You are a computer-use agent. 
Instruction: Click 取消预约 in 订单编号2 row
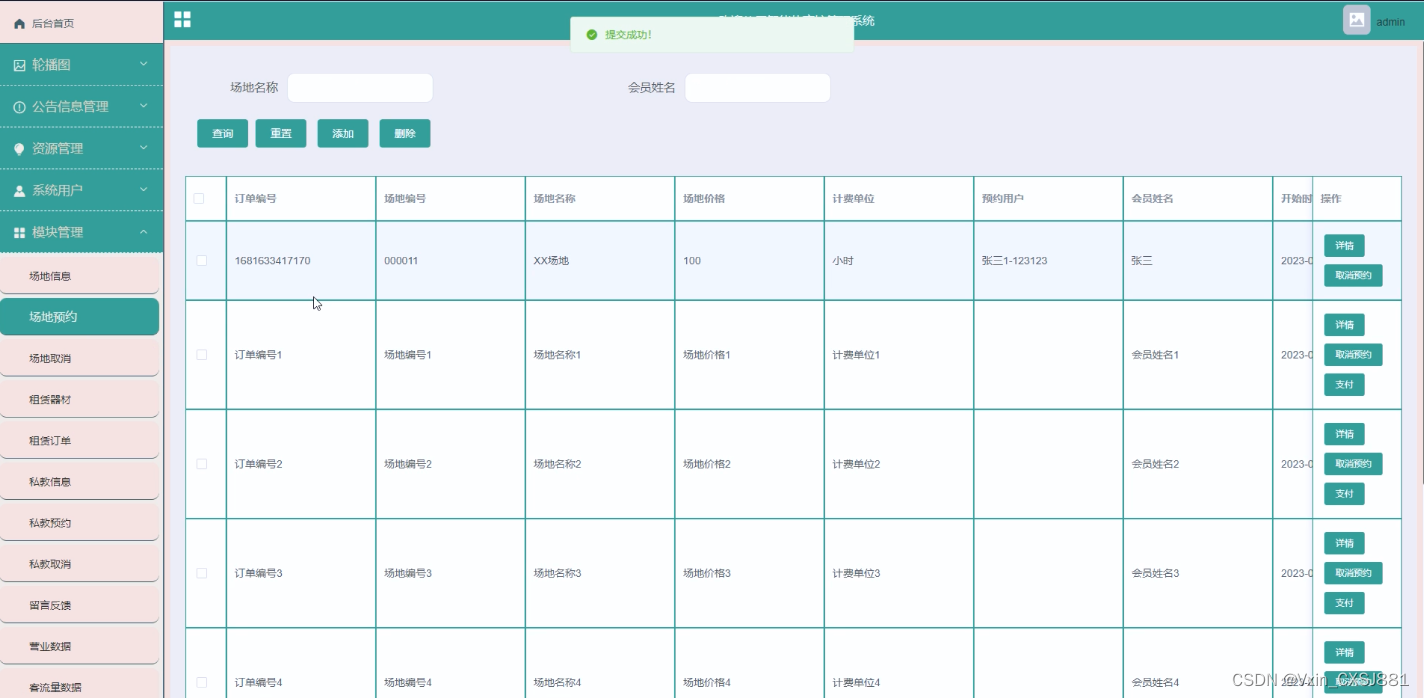[x=1353, y=464]
